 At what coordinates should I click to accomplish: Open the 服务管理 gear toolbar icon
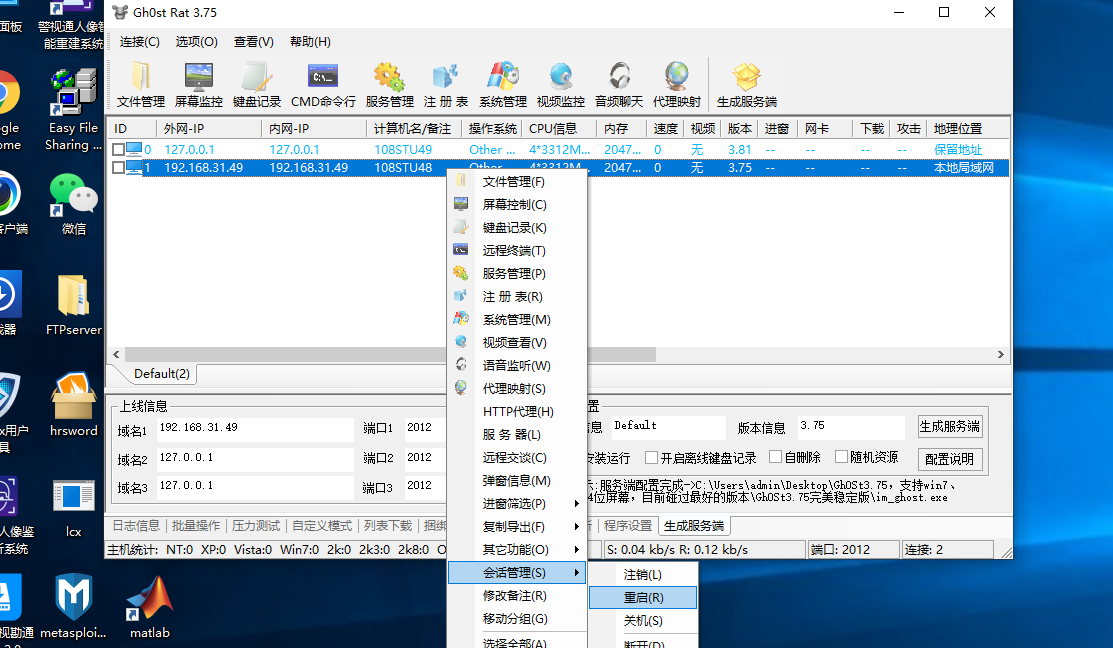point(389,84)
